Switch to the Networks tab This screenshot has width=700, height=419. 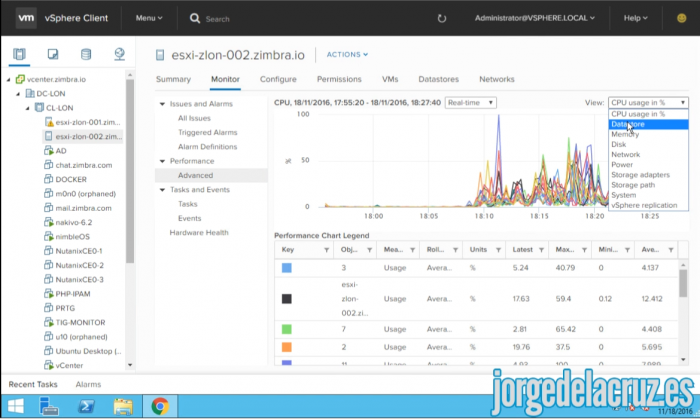497,79
